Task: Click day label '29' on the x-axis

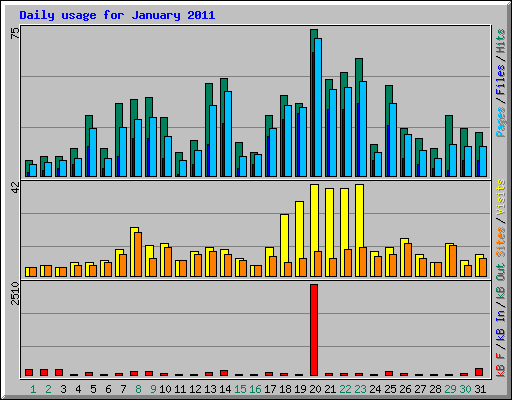Action: (x=450, y=389)
